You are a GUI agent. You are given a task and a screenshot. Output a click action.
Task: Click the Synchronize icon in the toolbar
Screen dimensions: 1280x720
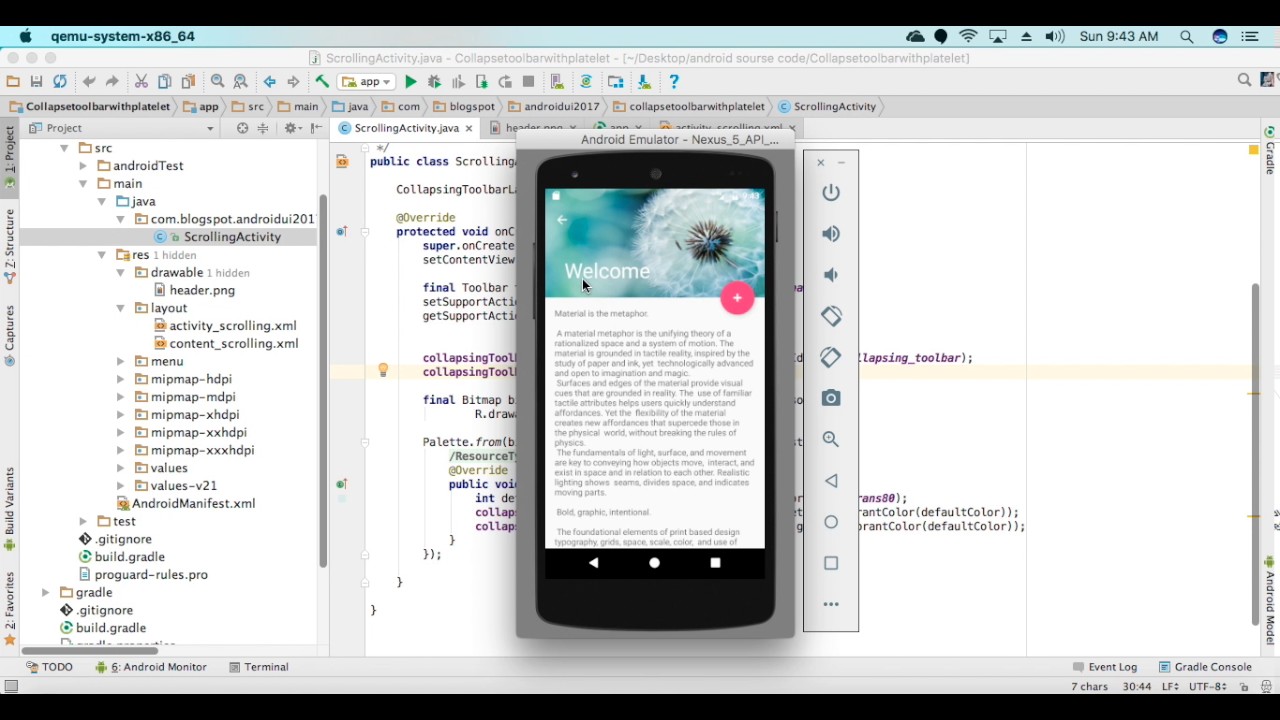coord(60,82)
